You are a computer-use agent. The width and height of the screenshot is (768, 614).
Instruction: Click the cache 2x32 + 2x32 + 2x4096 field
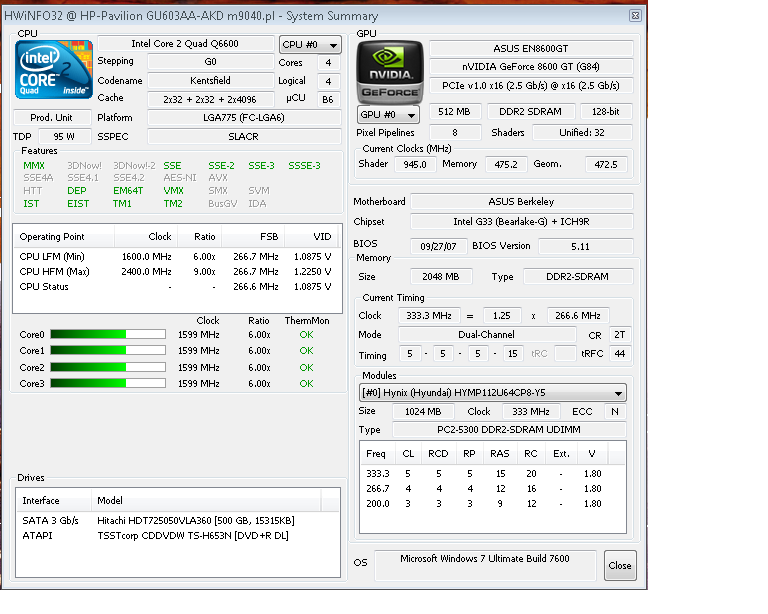pos(210,99)
